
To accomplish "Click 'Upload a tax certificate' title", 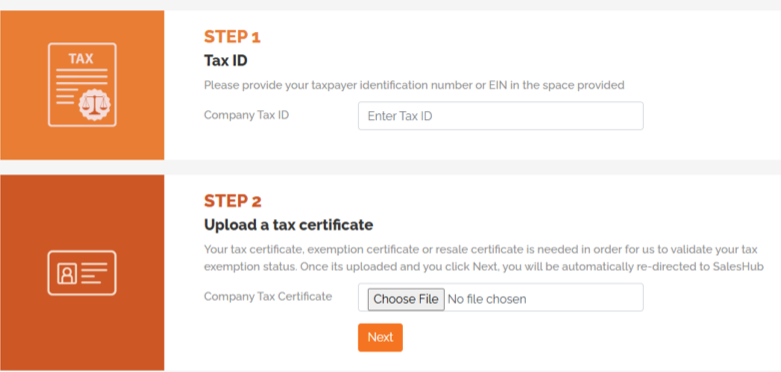I will (288, 225).
